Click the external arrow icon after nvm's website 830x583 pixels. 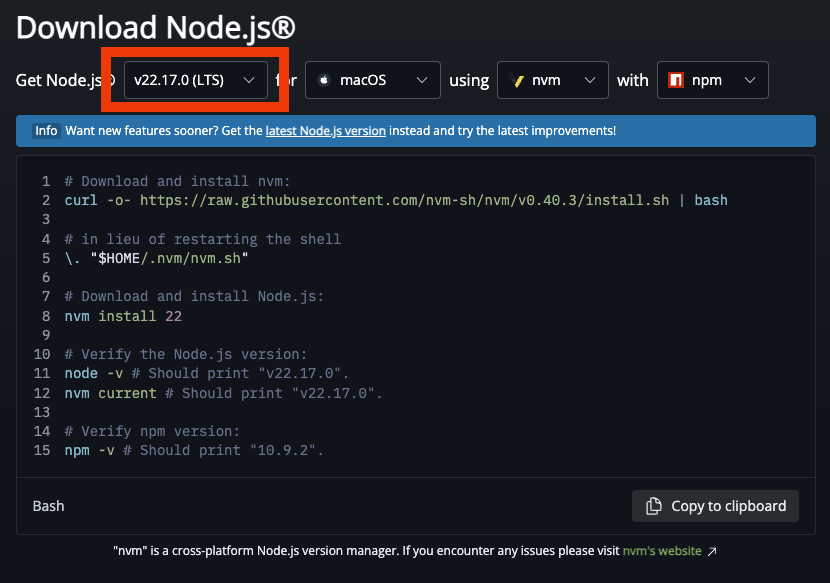[x=712, y=551]
